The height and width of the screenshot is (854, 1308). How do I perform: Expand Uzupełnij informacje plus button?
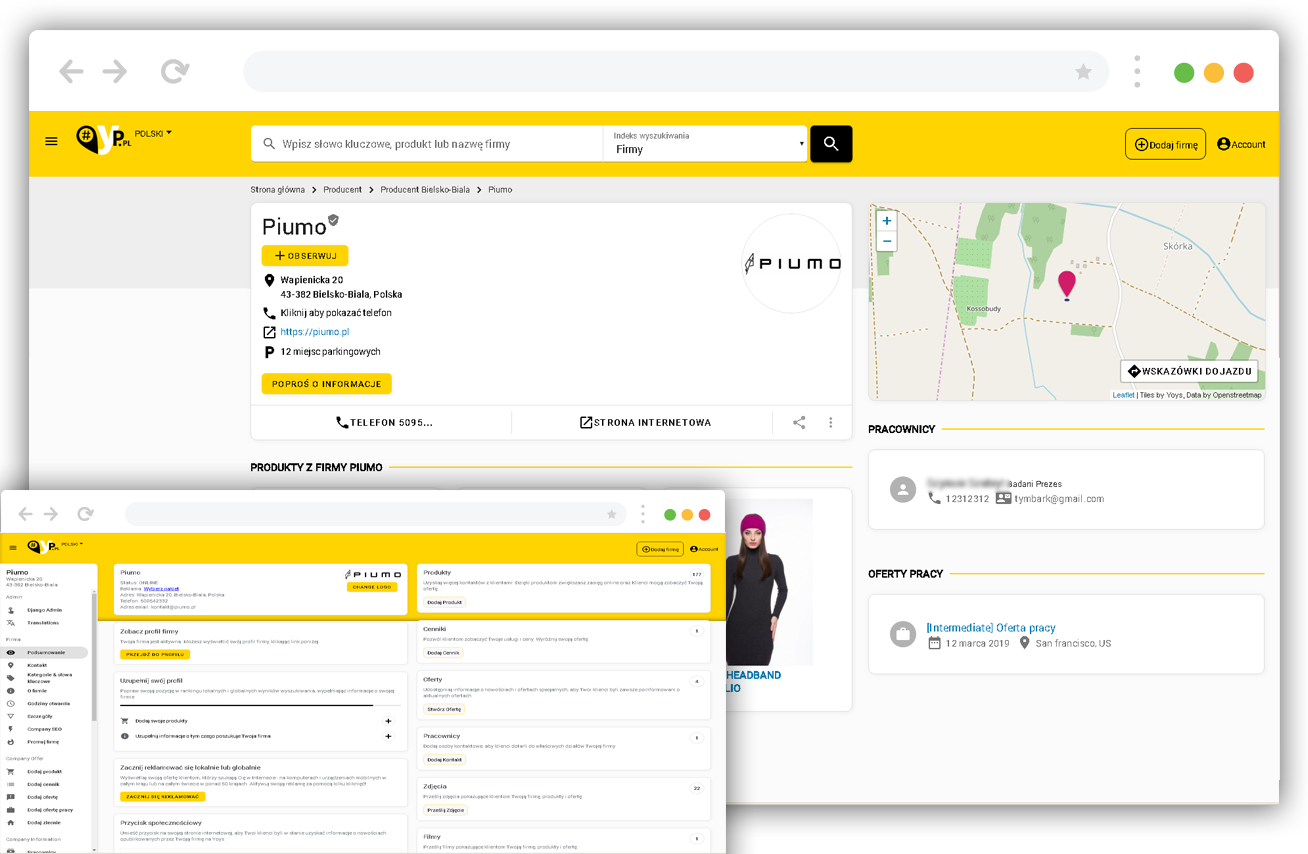(x=388, y=736)
